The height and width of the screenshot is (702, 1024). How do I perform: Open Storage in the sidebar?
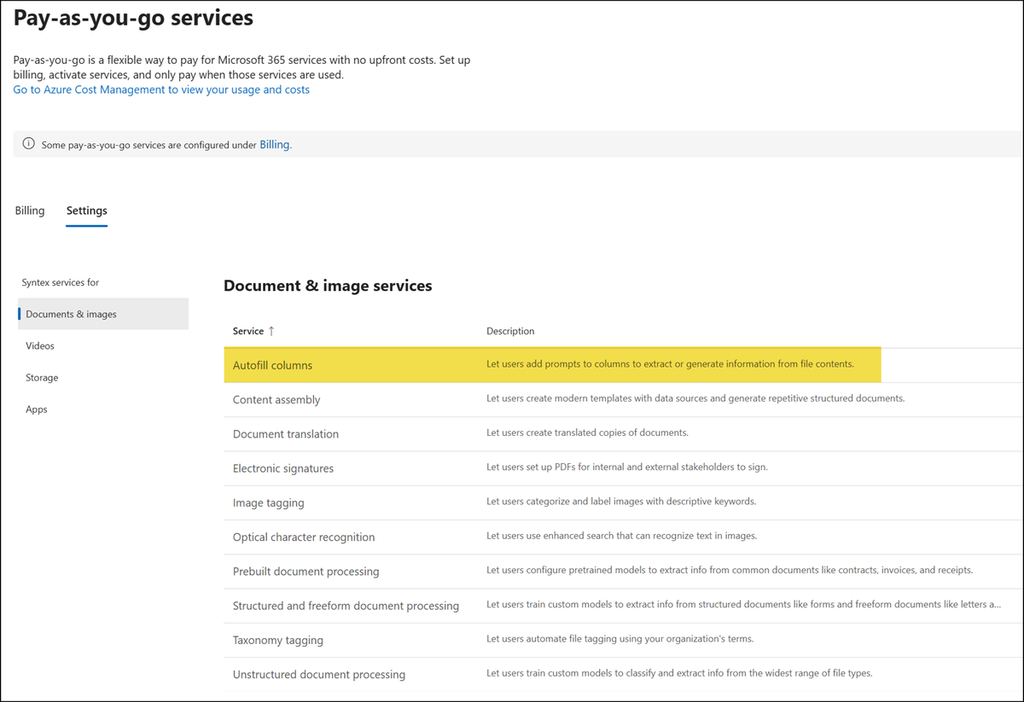point(42,377)
